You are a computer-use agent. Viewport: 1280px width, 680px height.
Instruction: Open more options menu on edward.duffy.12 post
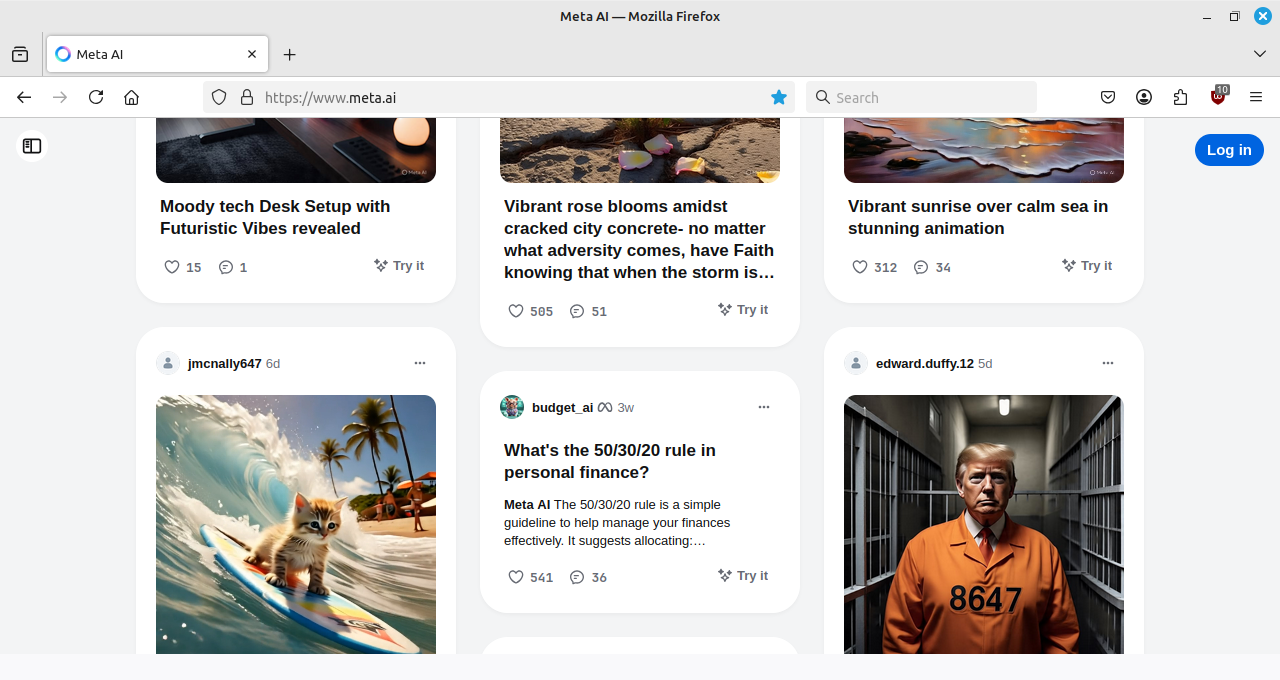tap(1108, 363)
